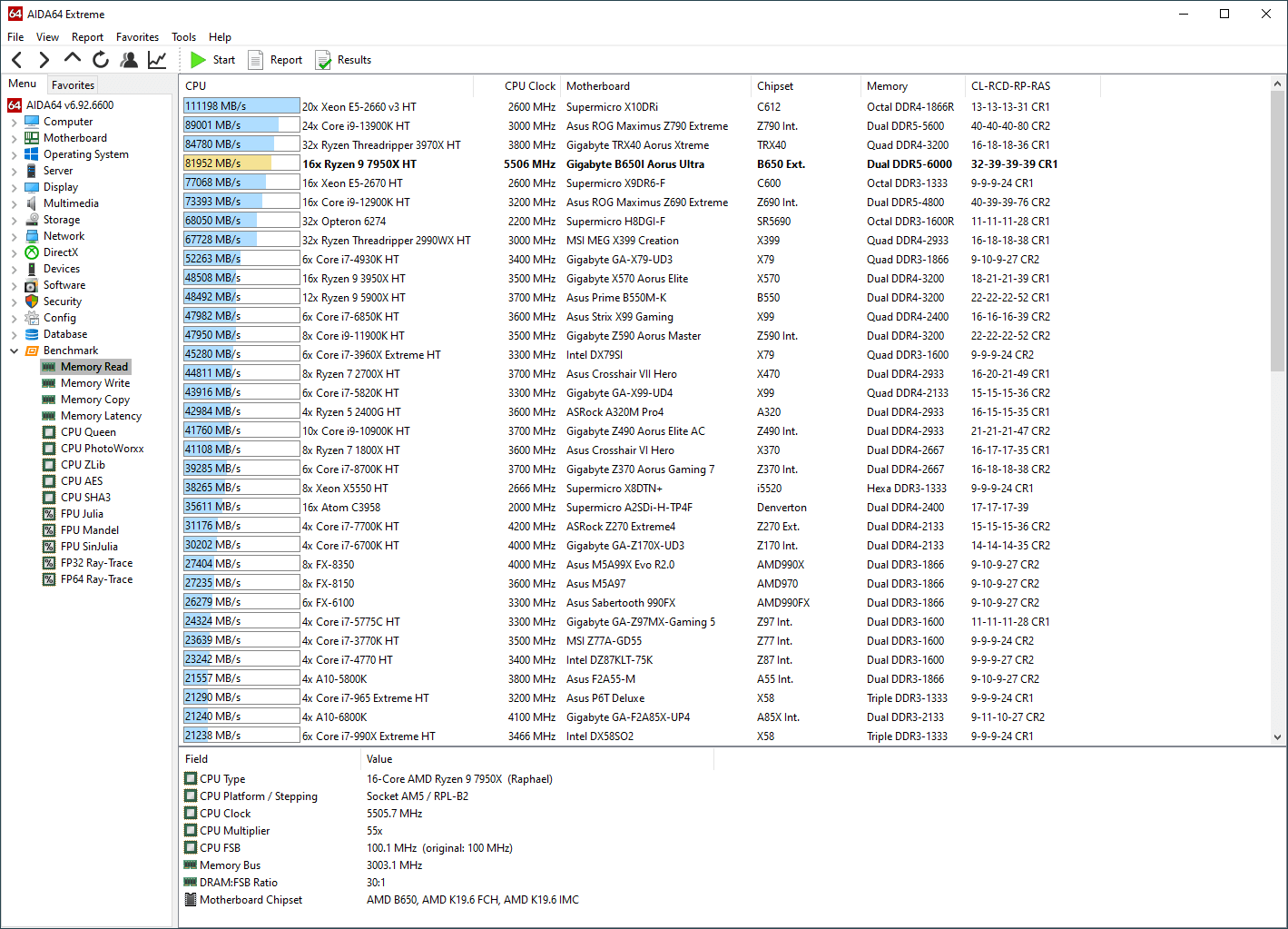The height and width of the screenshot is (929, 1288).
Task: Open the Report menu
Action: pyautogui.click(x=87, y=37)
